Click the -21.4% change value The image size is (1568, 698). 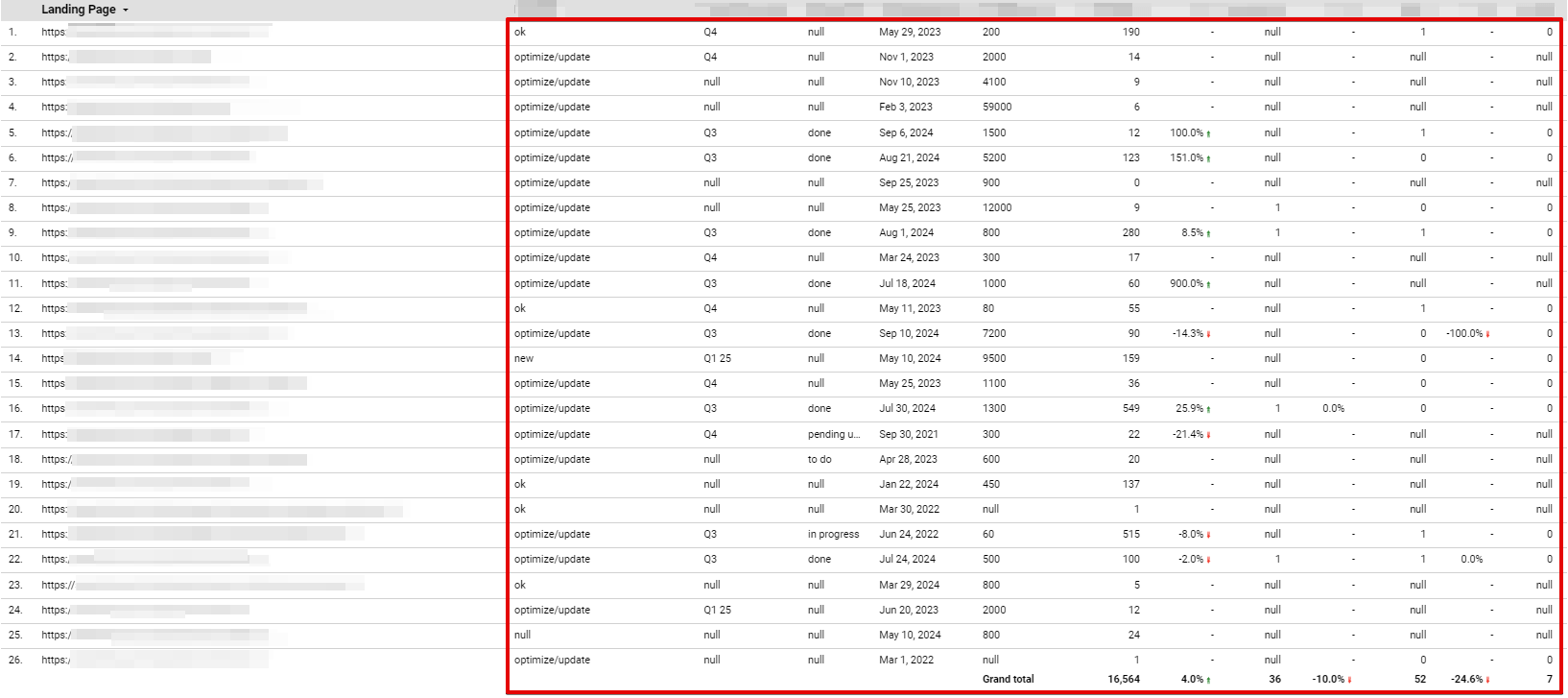[x=1187, y=434]
